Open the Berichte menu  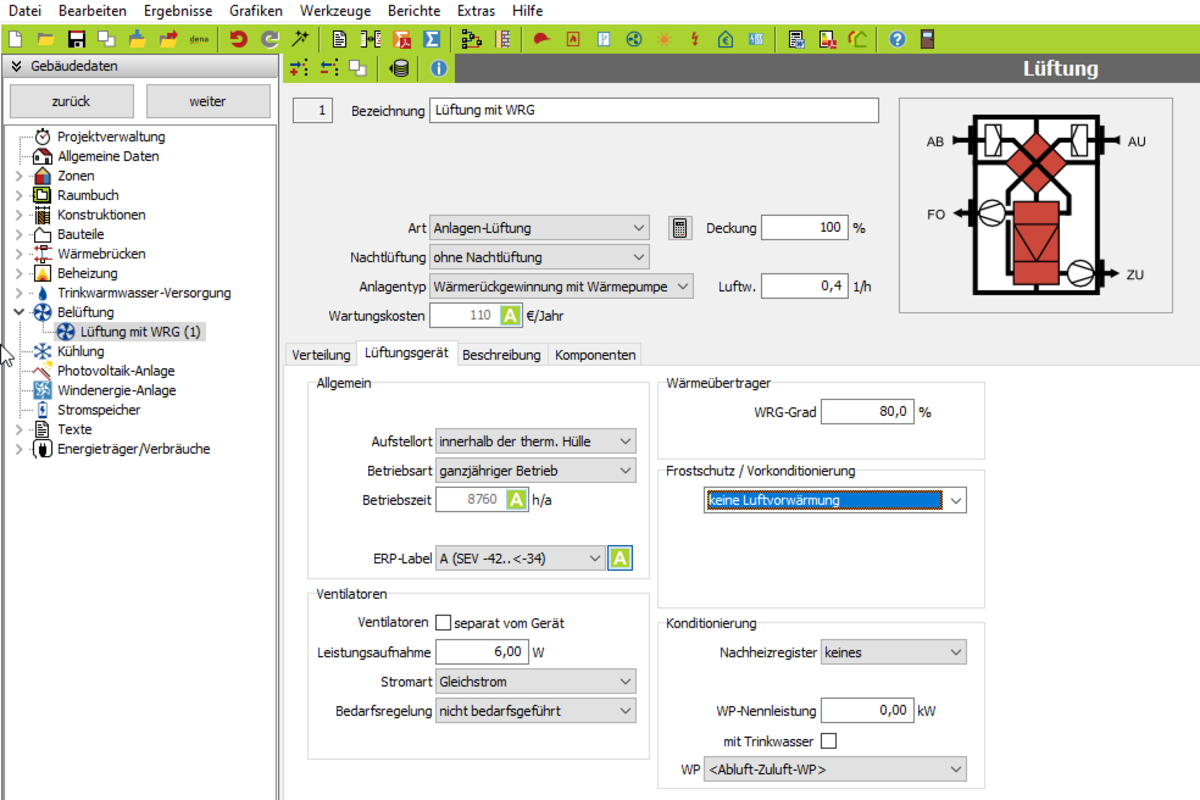tap(414, 11)
